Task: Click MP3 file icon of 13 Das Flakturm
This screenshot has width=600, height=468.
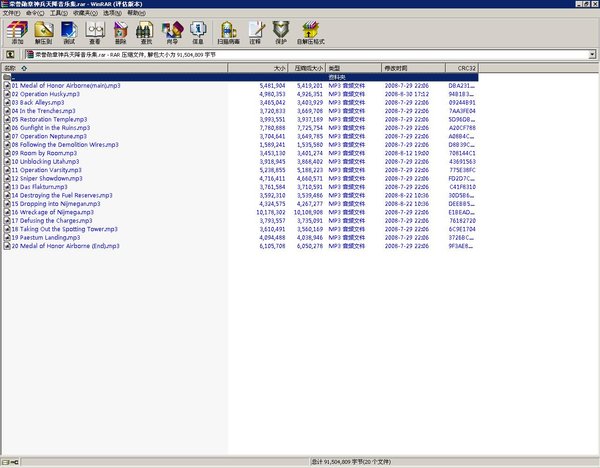Action: tap(7, 187)
